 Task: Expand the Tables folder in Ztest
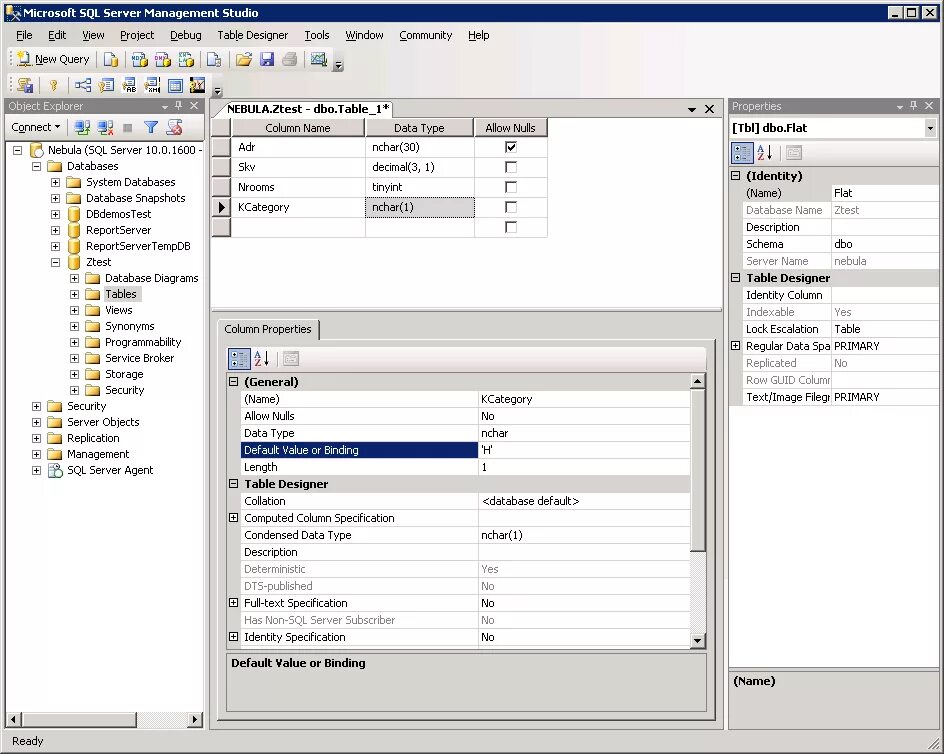(74, 294)
